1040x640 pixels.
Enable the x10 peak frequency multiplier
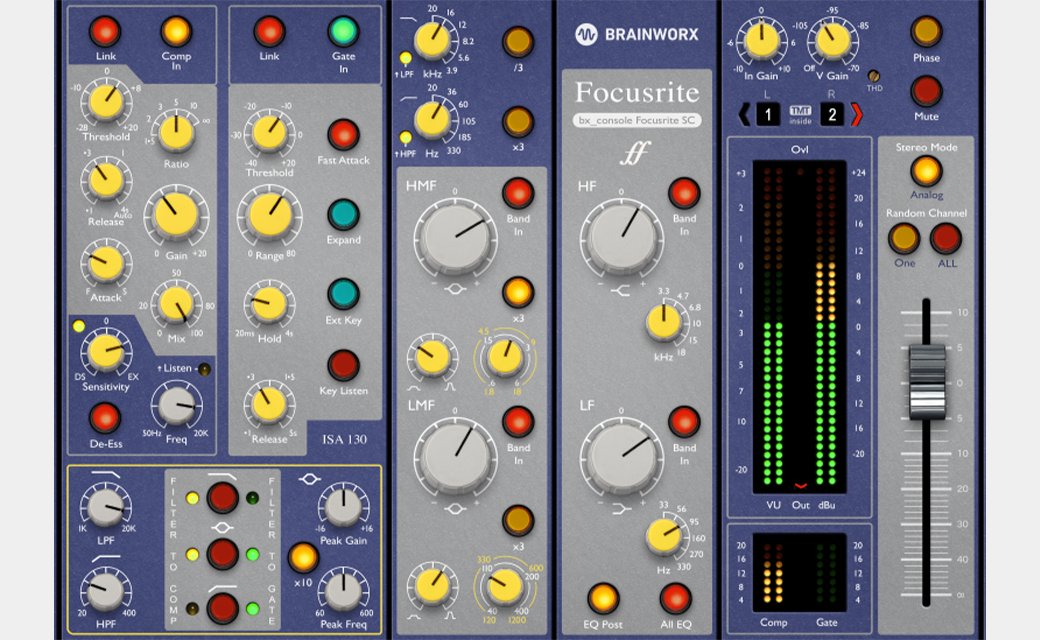coord(302,557)
